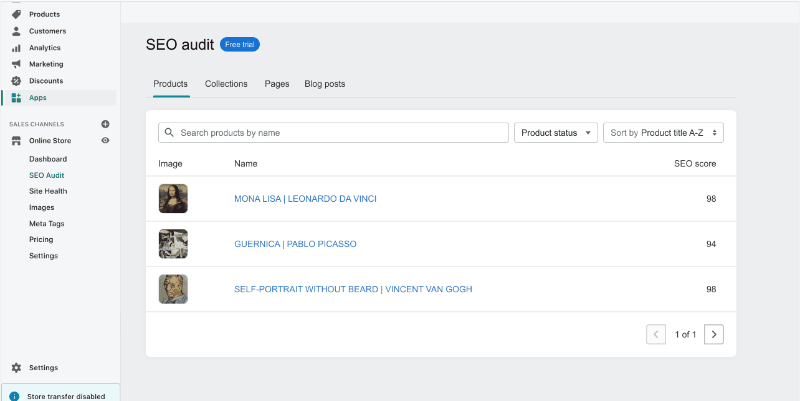Image resolution: width=800 pixels, height=401 pixels.
Task: Click the Van Gogh self-portrait thumbnail
Action: (x=173, y=289)
